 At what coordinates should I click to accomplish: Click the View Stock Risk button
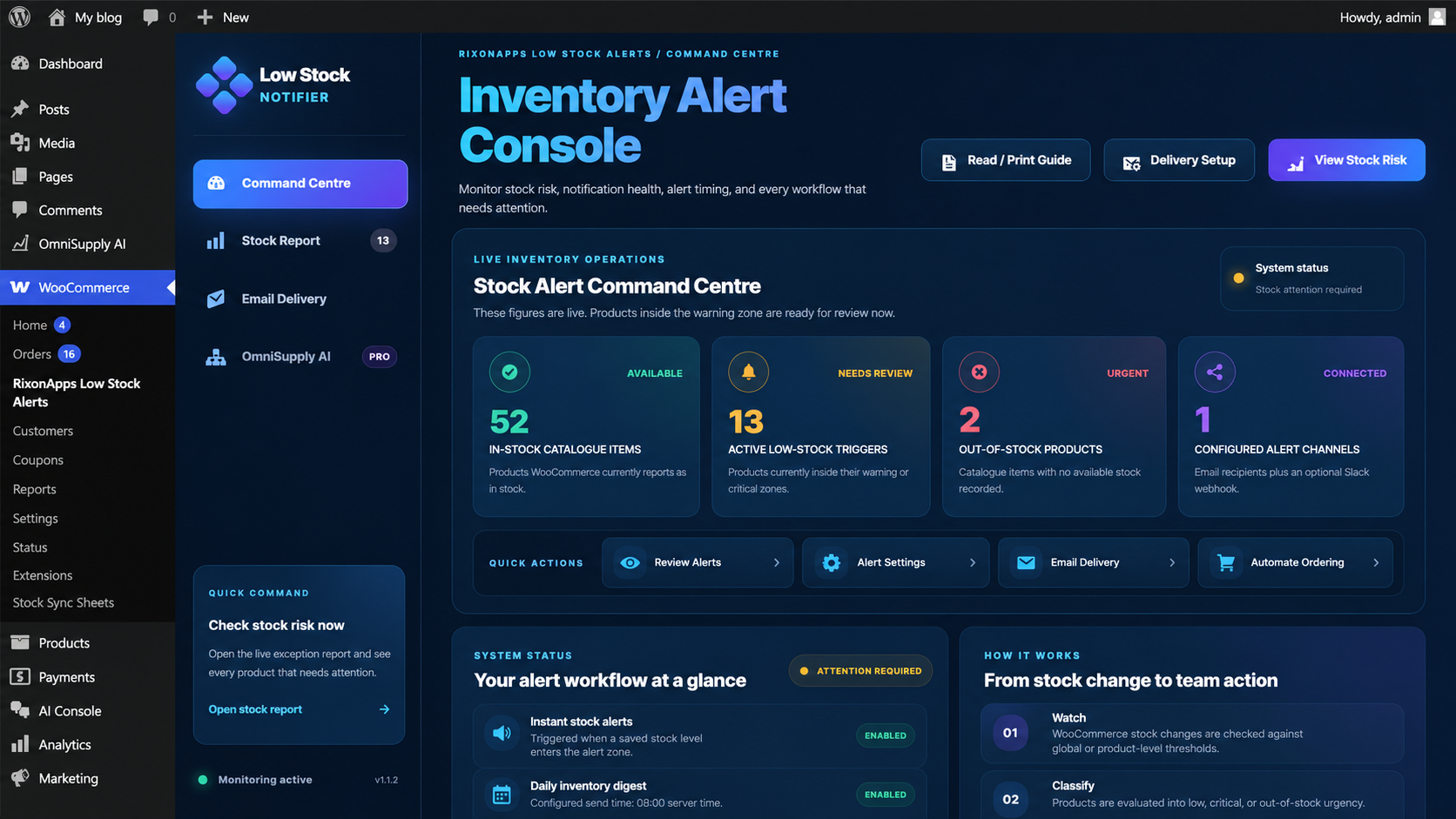pyautogui.click(x=1346, y=160)
